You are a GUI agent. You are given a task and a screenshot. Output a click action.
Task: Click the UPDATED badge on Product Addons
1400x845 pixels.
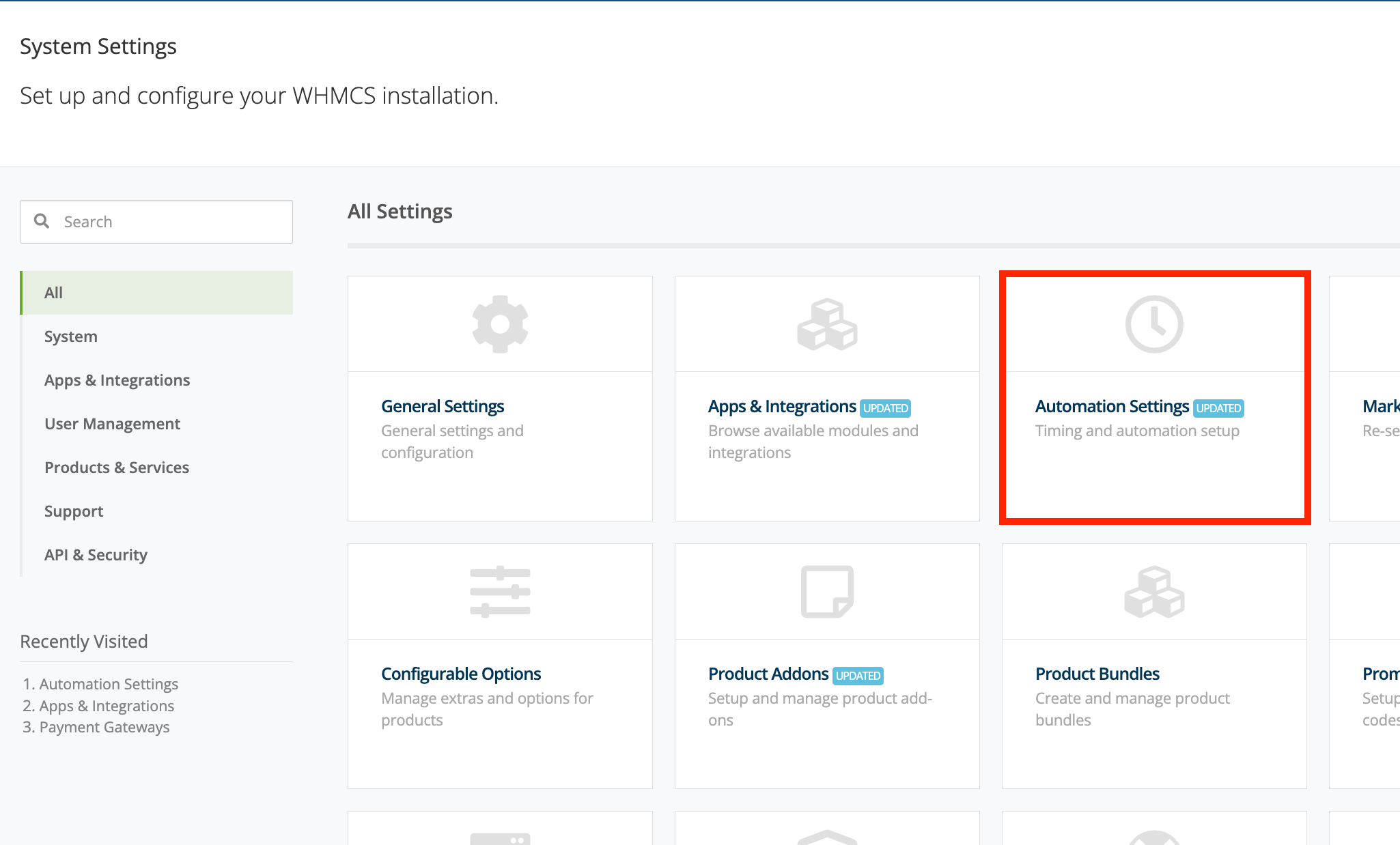858,676
